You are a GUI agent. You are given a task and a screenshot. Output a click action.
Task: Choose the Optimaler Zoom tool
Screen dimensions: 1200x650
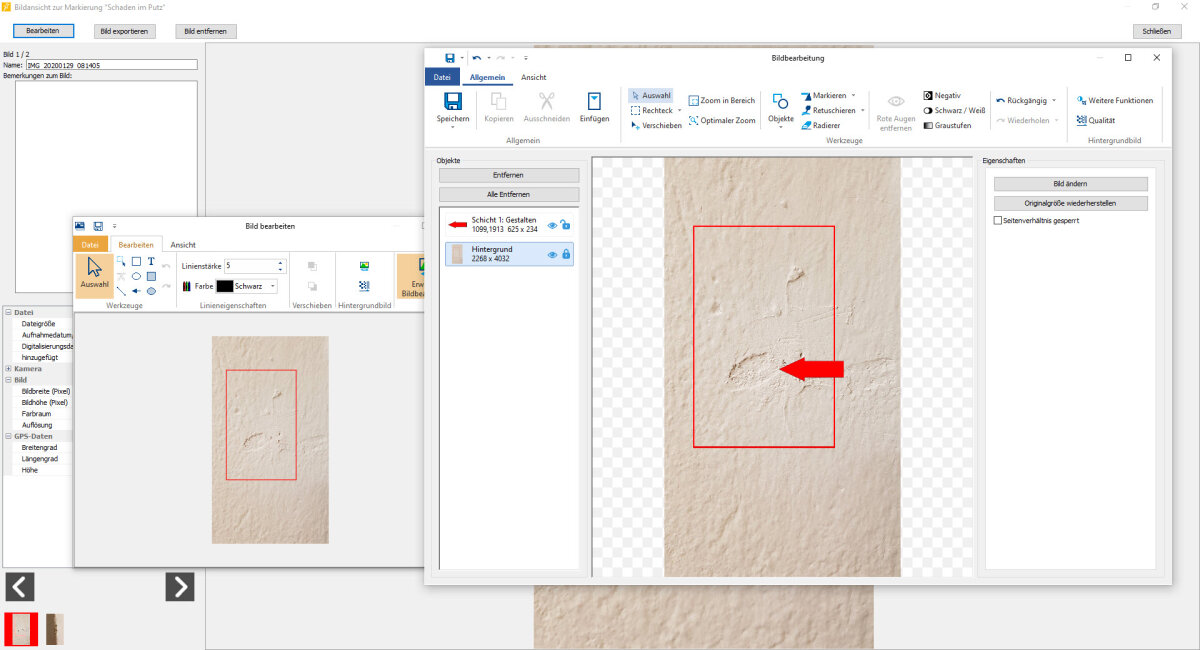722,120
